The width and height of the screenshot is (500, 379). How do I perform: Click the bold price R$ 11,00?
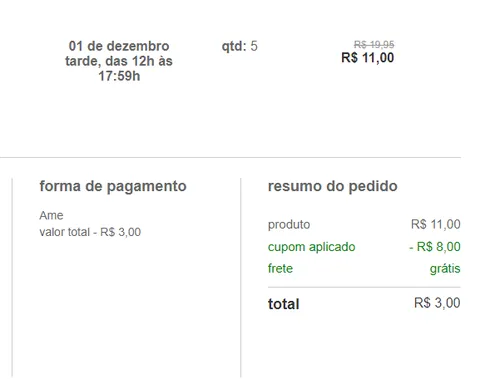(x=368, y=58)
